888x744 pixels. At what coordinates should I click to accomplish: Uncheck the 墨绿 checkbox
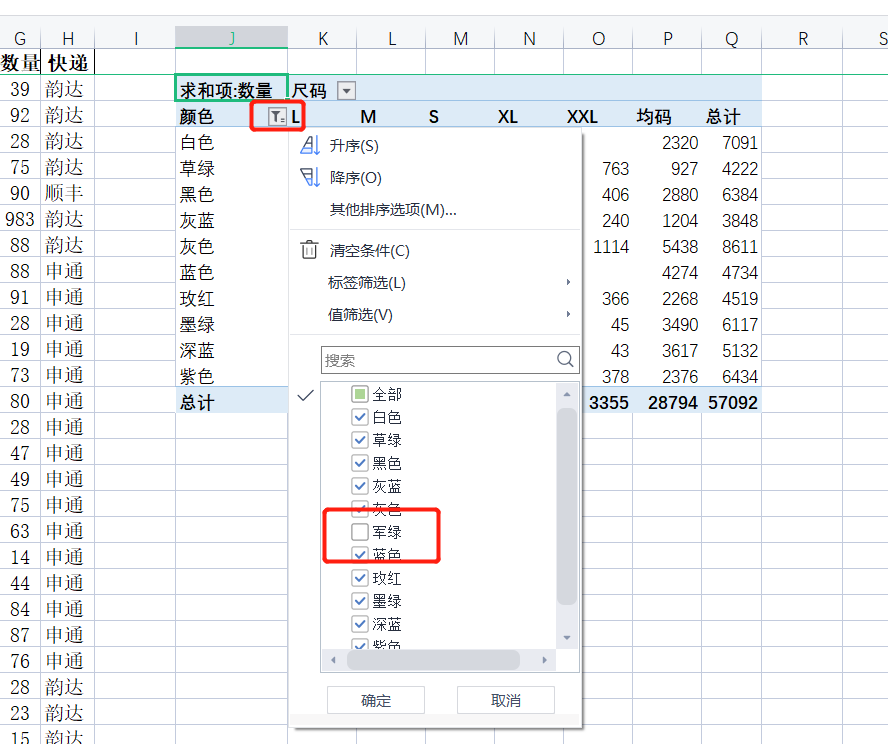tap(360, 601)
